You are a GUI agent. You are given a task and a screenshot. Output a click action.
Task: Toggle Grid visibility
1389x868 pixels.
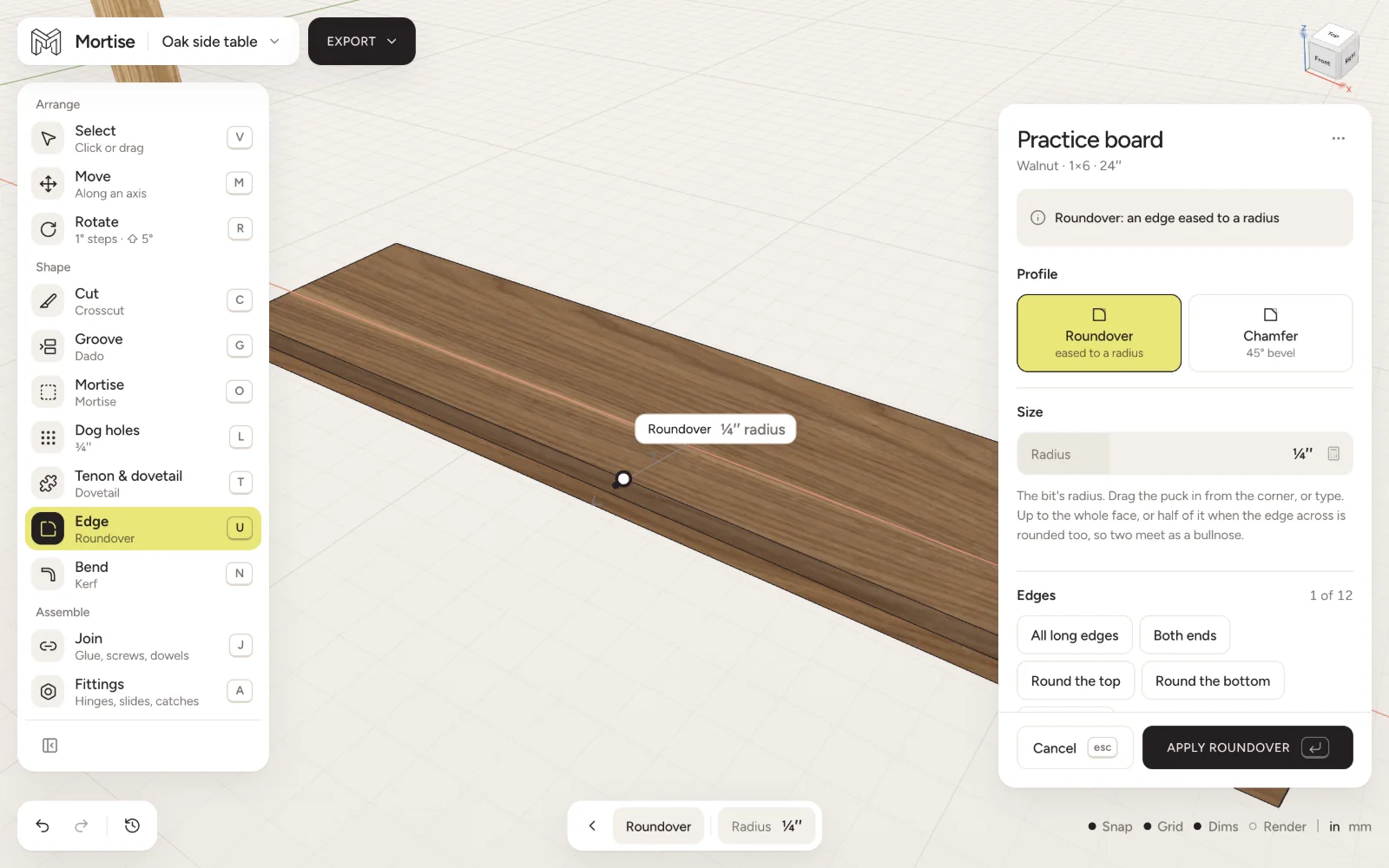coord(1163,826)
